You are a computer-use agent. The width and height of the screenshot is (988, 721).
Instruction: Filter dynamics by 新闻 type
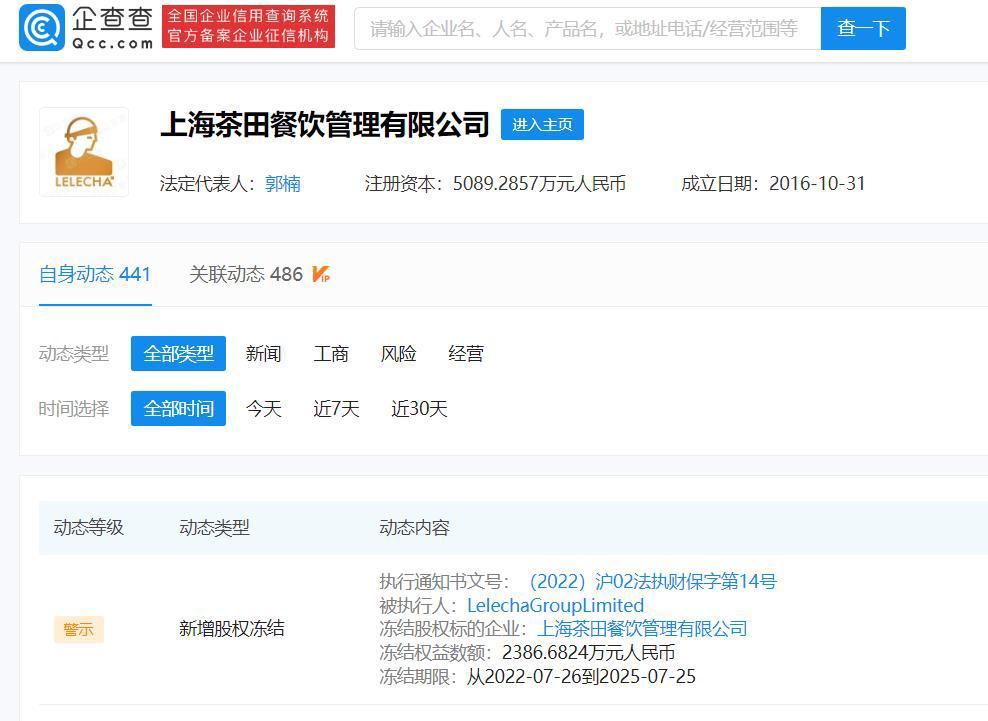pos(263,354)
